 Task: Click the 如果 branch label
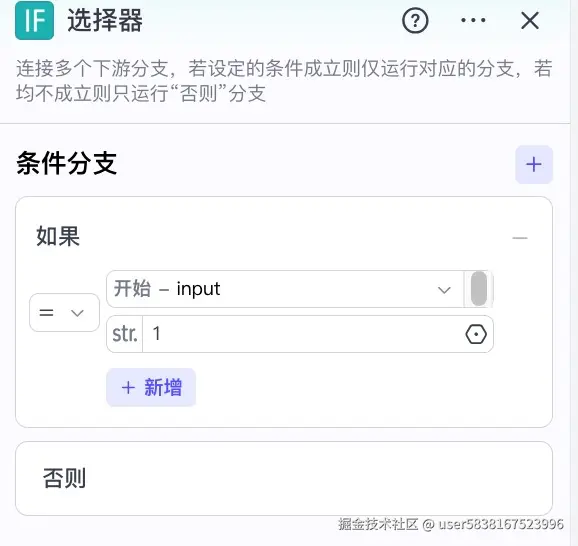(58, 236)
